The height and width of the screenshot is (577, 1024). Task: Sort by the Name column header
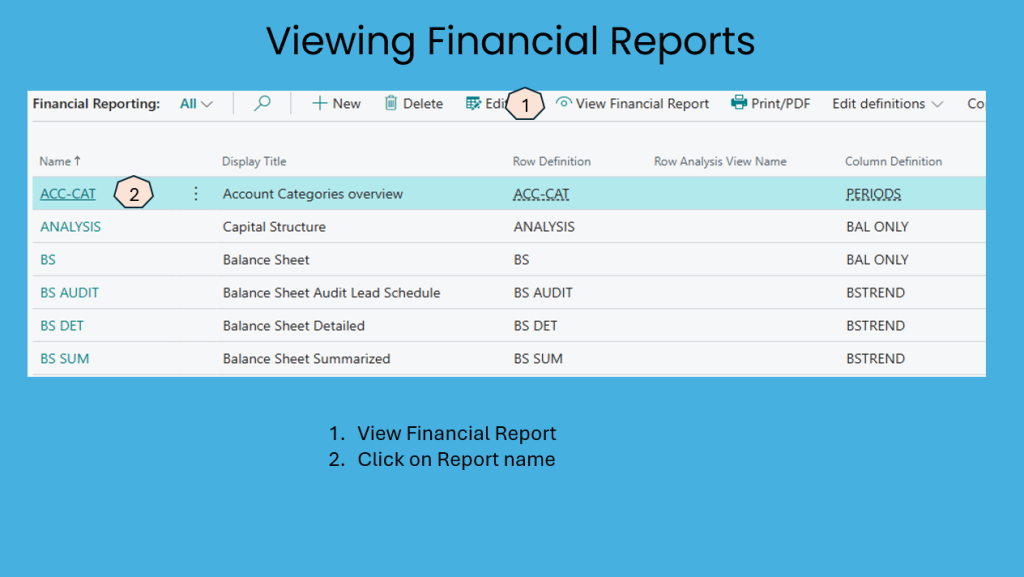coord(59,161)
